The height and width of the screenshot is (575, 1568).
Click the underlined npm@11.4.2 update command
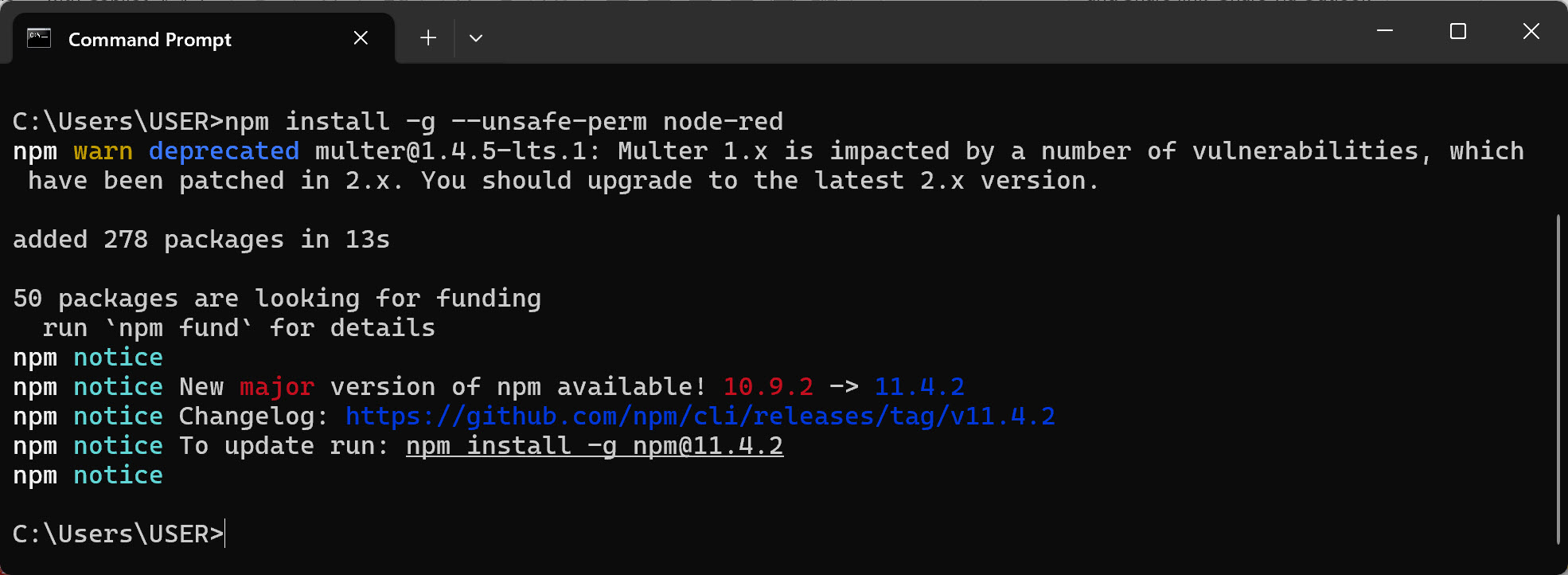(594, 446)
